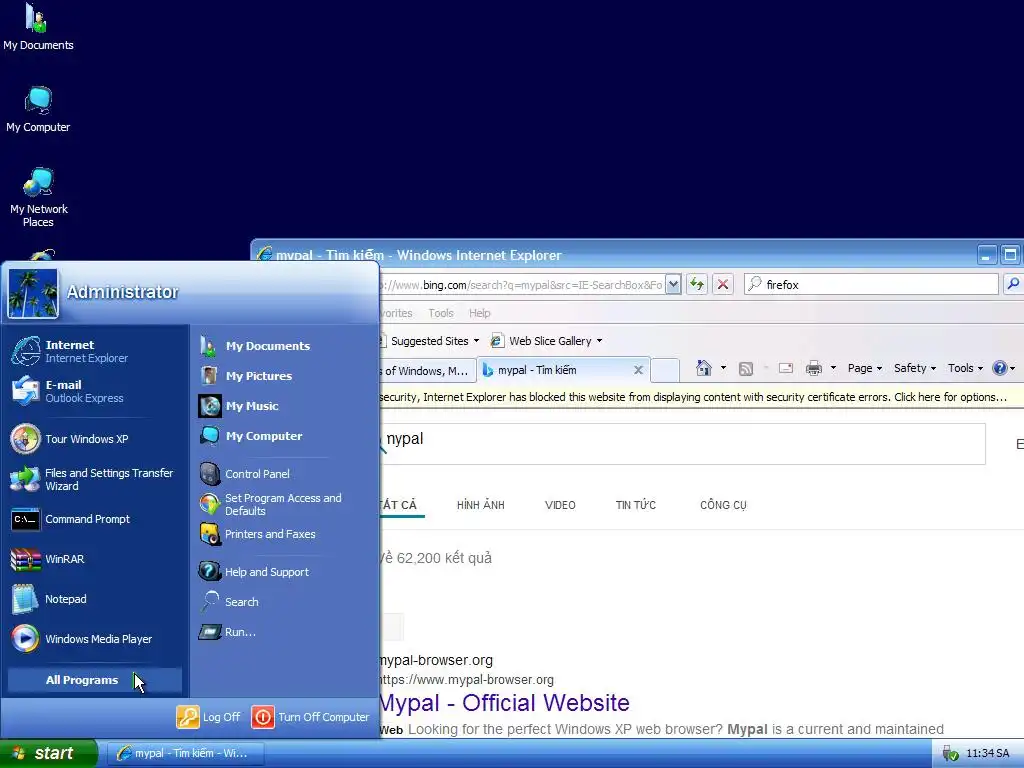
Task: Click the IE refresh button
Action: pos(697,284)
